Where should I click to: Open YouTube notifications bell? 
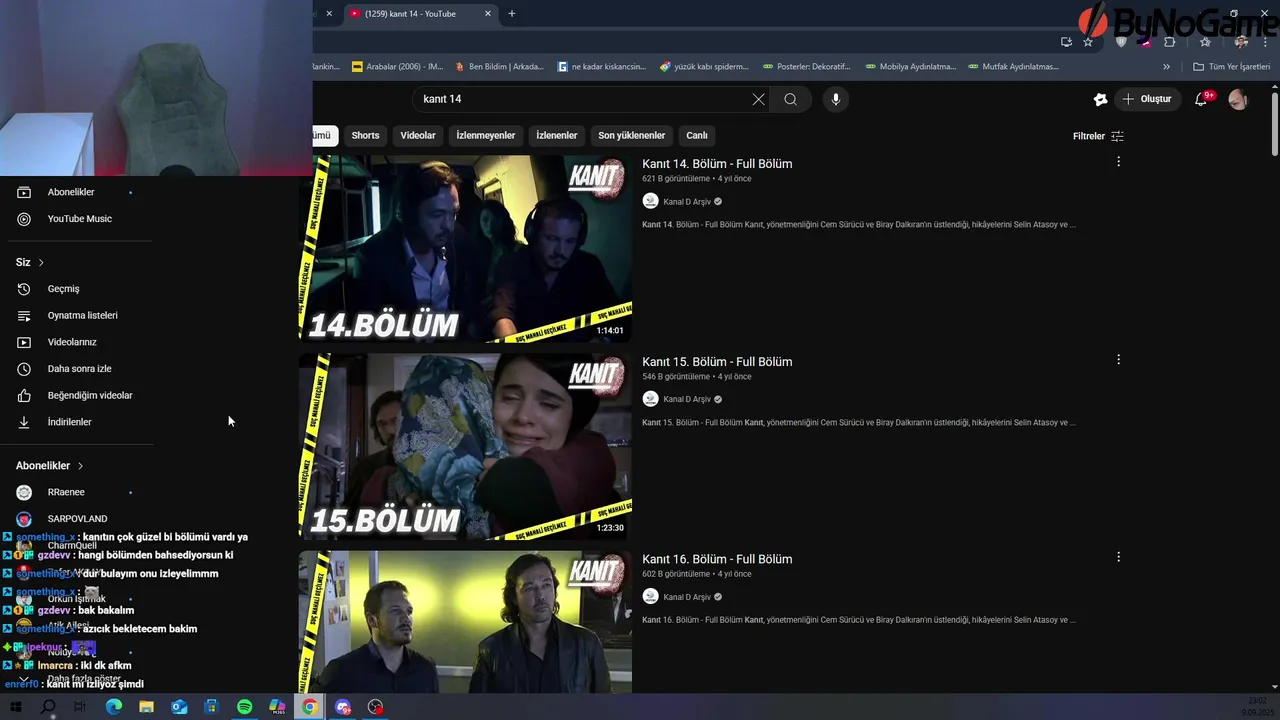click(x=1202, y=99)
